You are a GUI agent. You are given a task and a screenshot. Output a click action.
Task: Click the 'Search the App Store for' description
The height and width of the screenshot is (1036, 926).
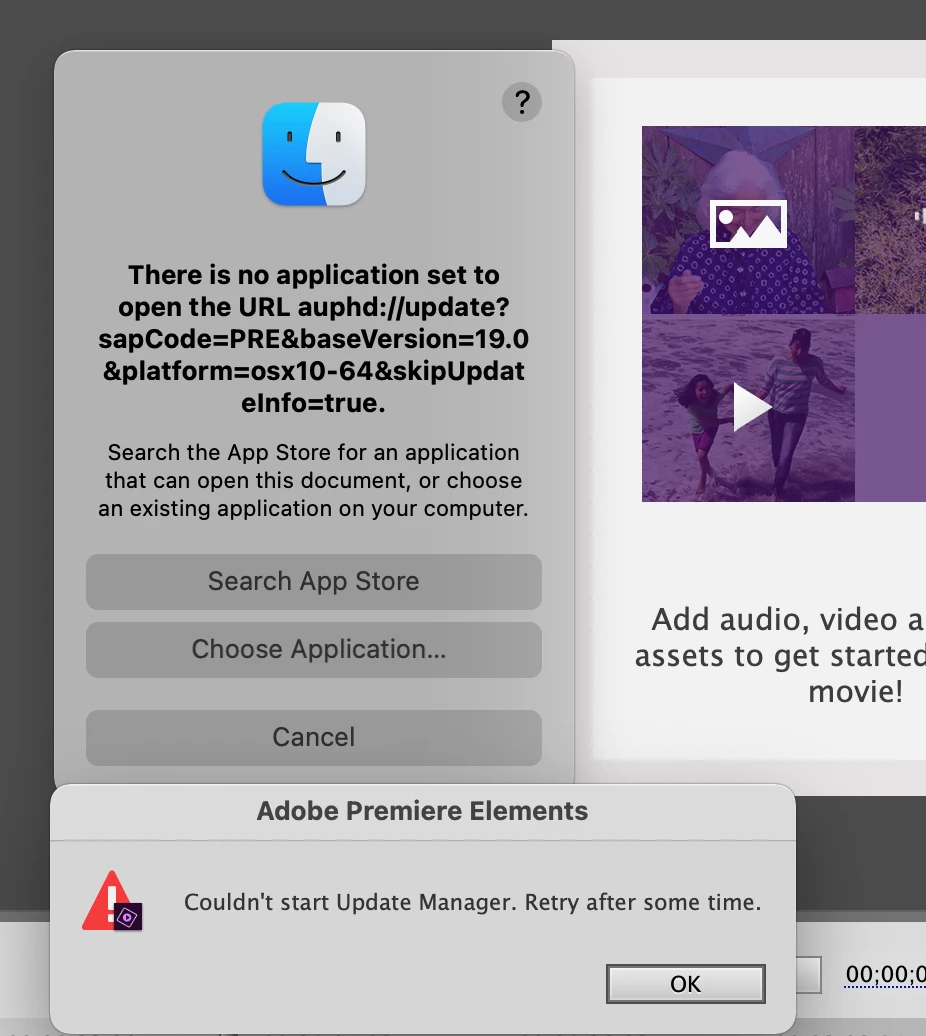(314, 480)
